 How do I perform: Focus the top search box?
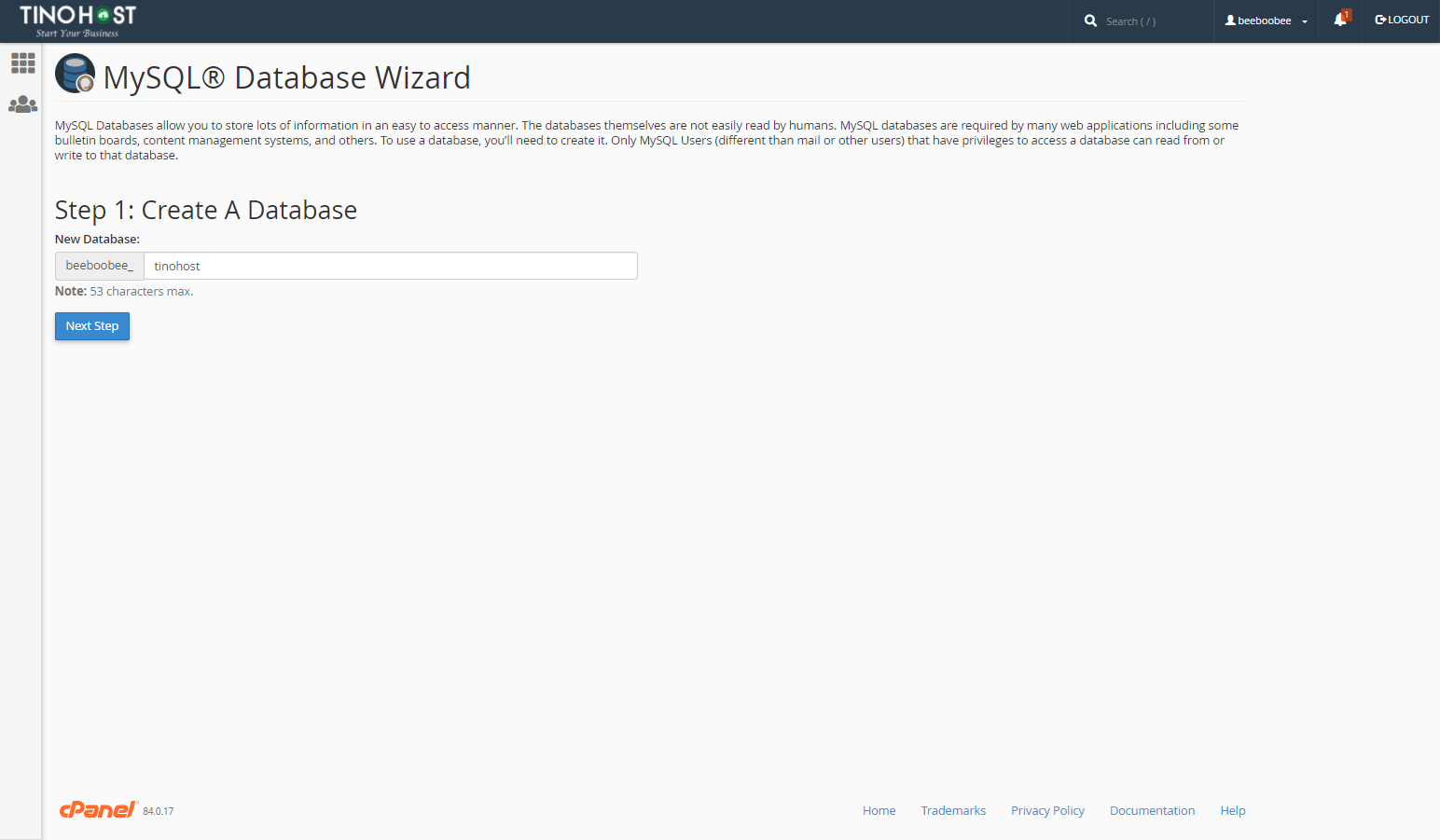(x=1154, y=21)
